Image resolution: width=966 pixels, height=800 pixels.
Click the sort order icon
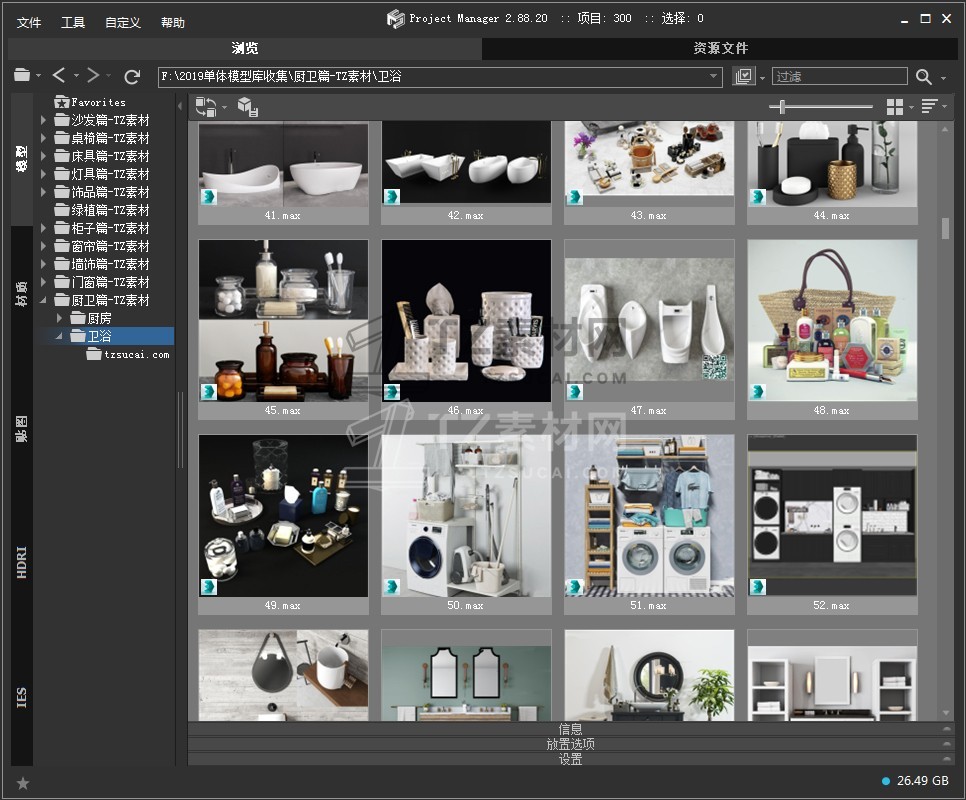tap(930, 107)
